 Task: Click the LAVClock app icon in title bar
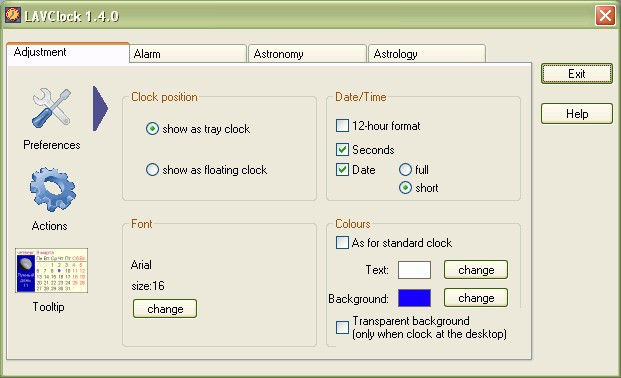(x=12, y=15)
